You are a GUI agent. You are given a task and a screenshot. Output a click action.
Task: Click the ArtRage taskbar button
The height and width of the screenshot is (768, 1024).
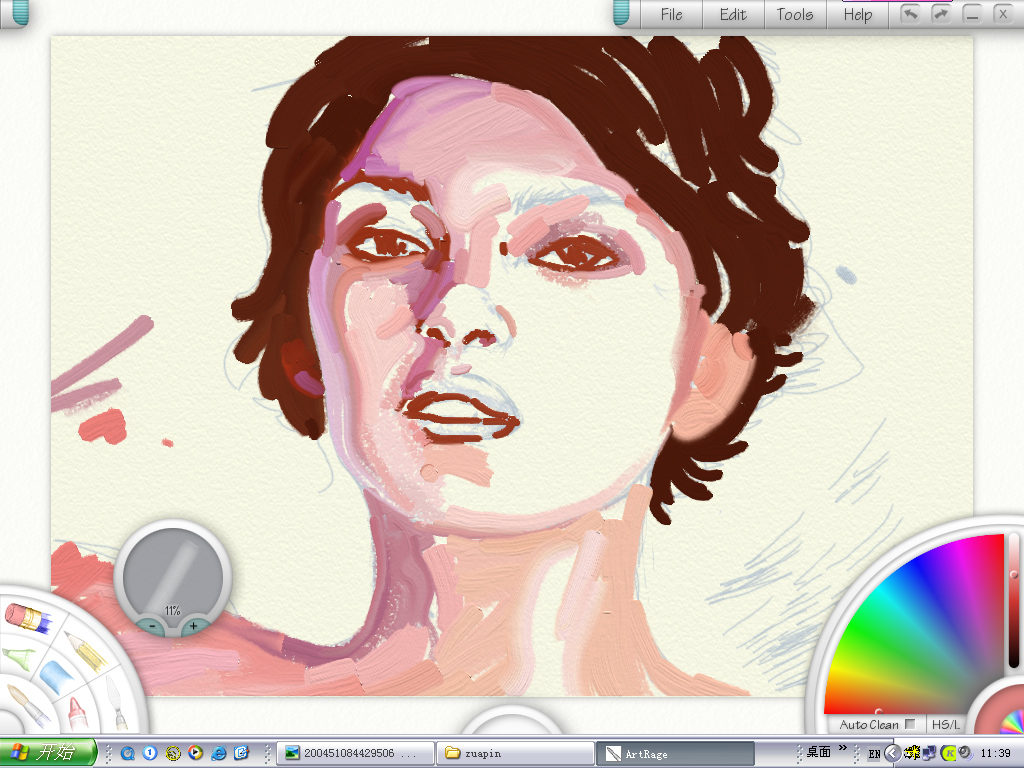pyautogui.click(x=675, y=753)
